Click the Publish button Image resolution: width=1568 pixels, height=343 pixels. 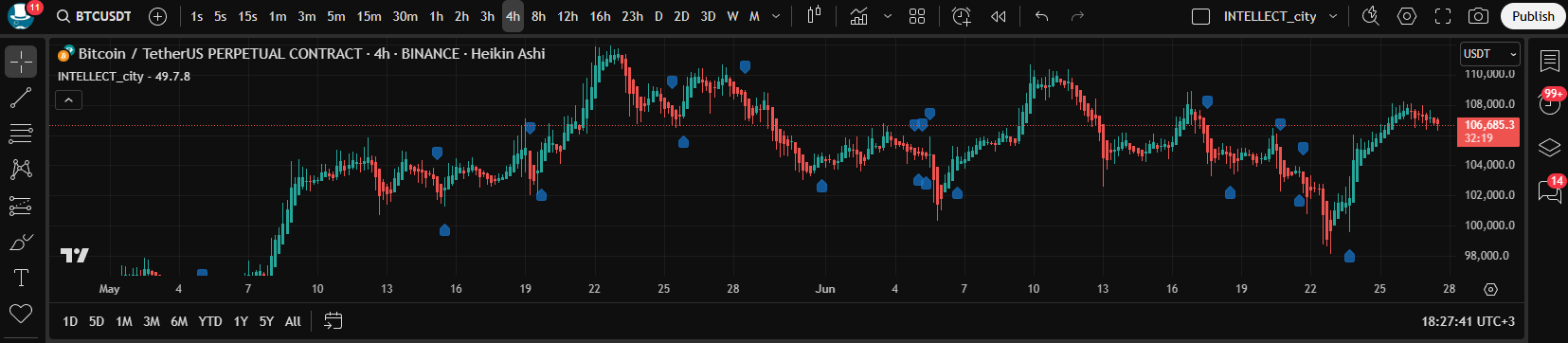1533,16
